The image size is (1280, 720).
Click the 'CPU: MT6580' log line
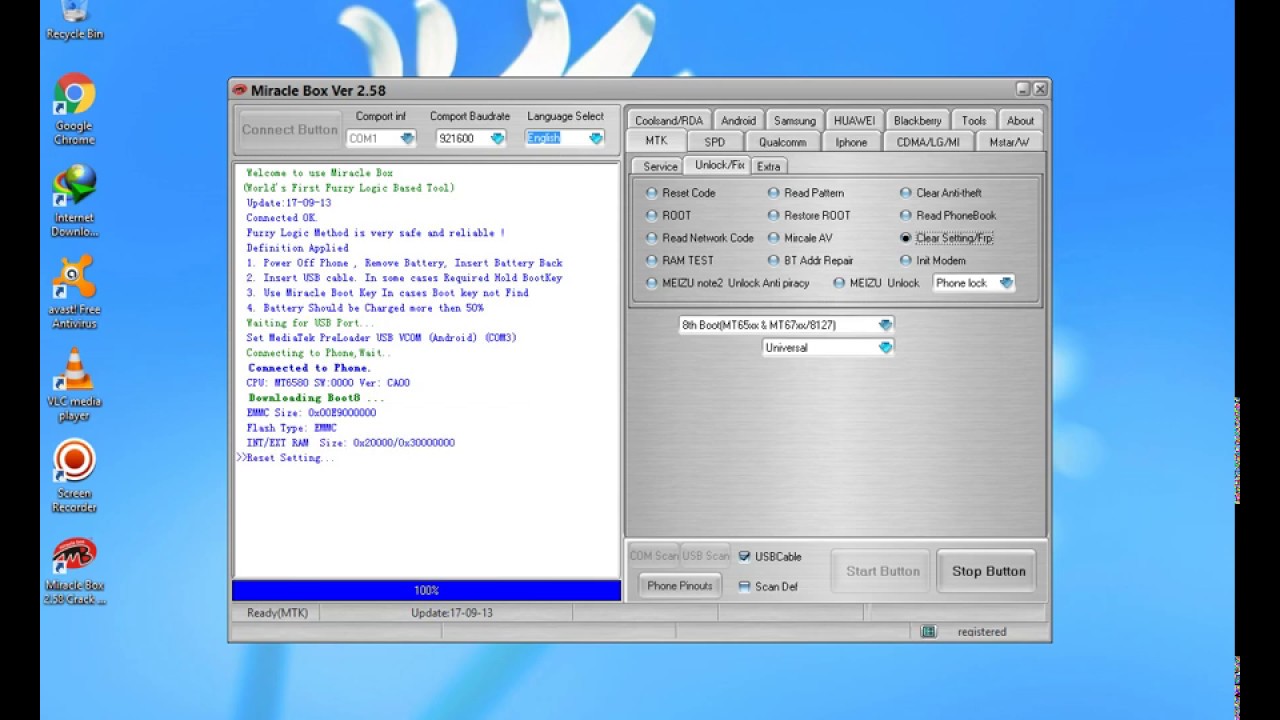coord(328,383)
